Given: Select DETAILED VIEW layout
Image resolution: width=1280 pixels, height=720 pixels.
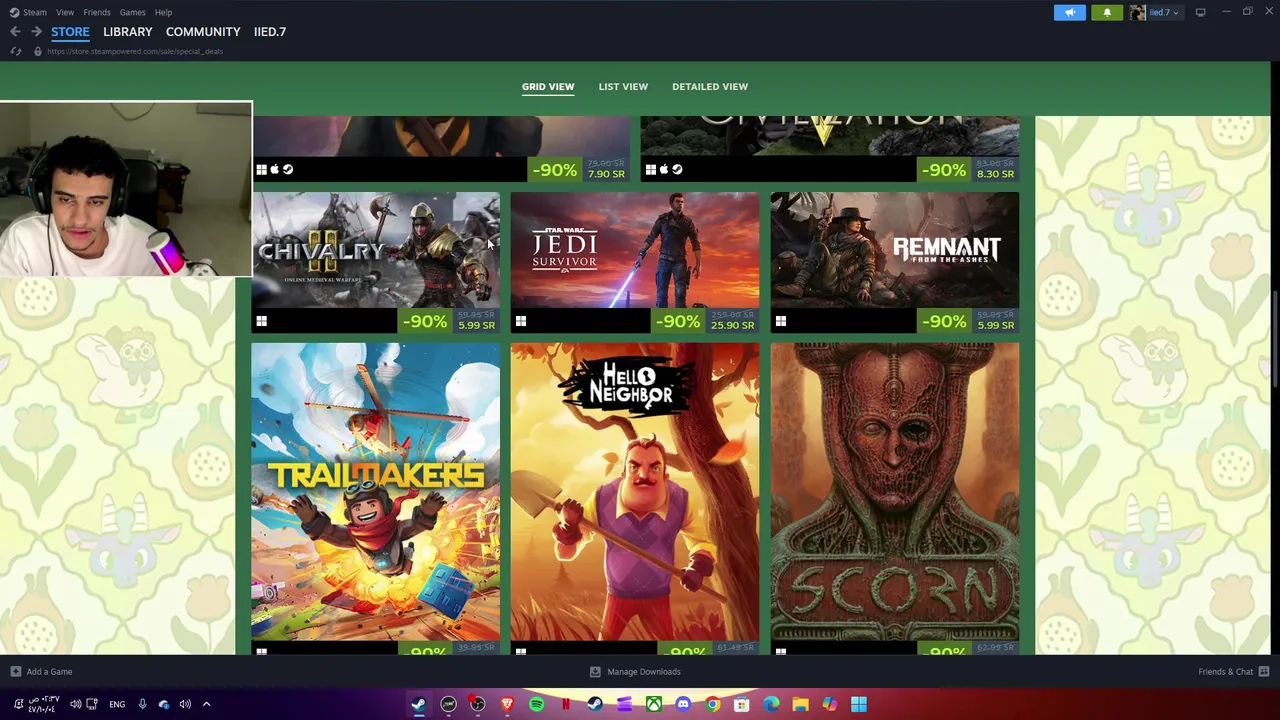Looking at the screenshot, I should [710, 86].
